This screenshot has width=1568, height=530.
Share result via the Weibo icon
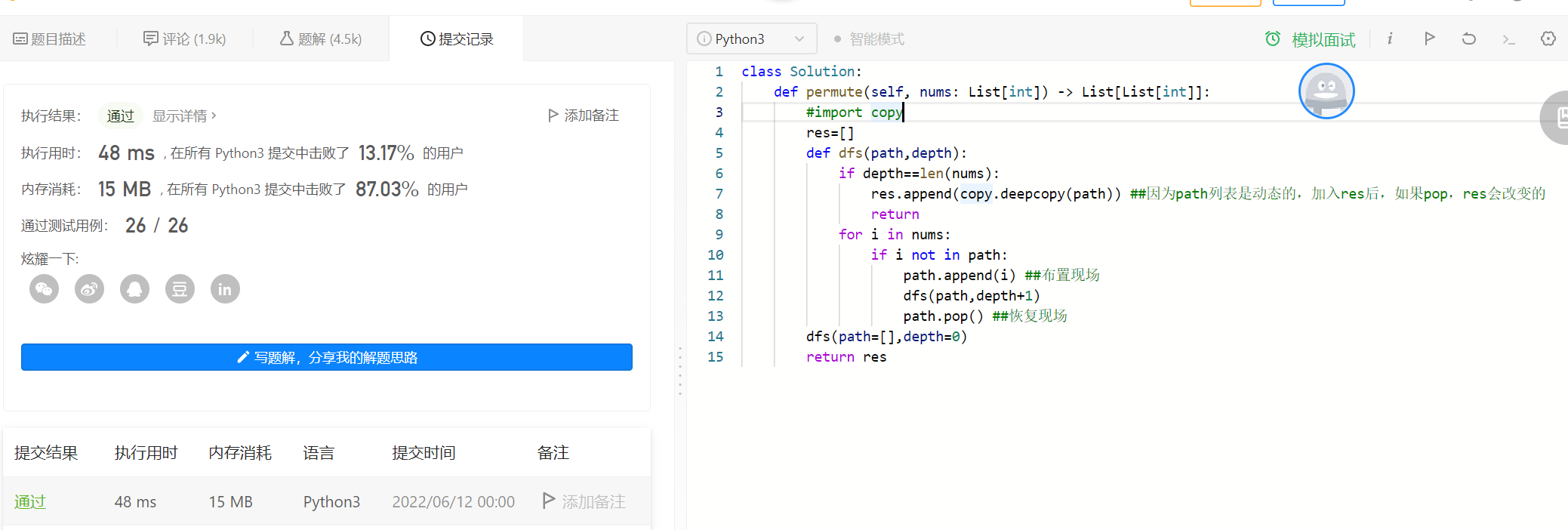point(89,289)
